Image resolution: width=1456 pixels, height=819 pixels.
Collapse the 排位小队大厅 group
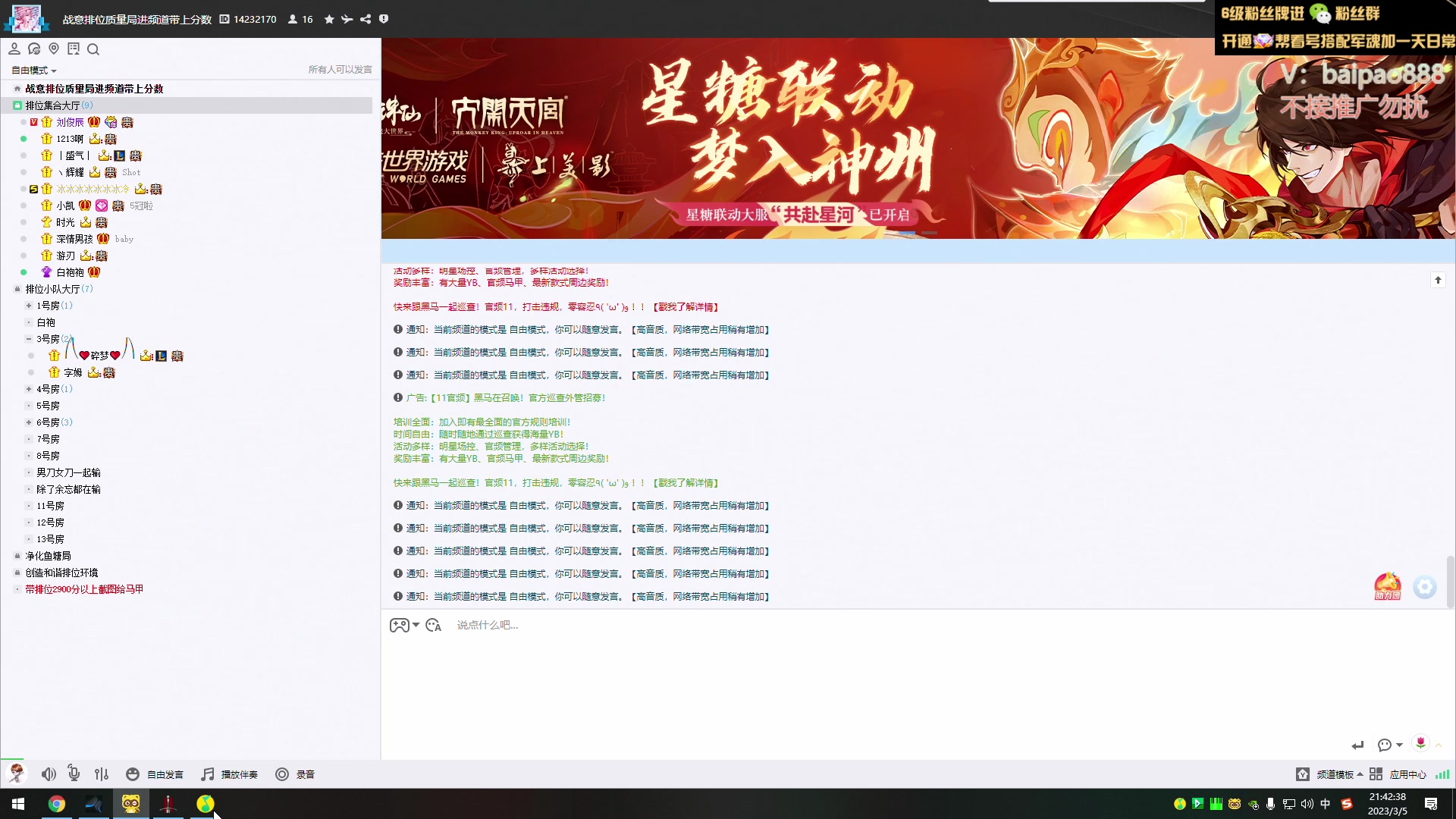click(17, 289)
